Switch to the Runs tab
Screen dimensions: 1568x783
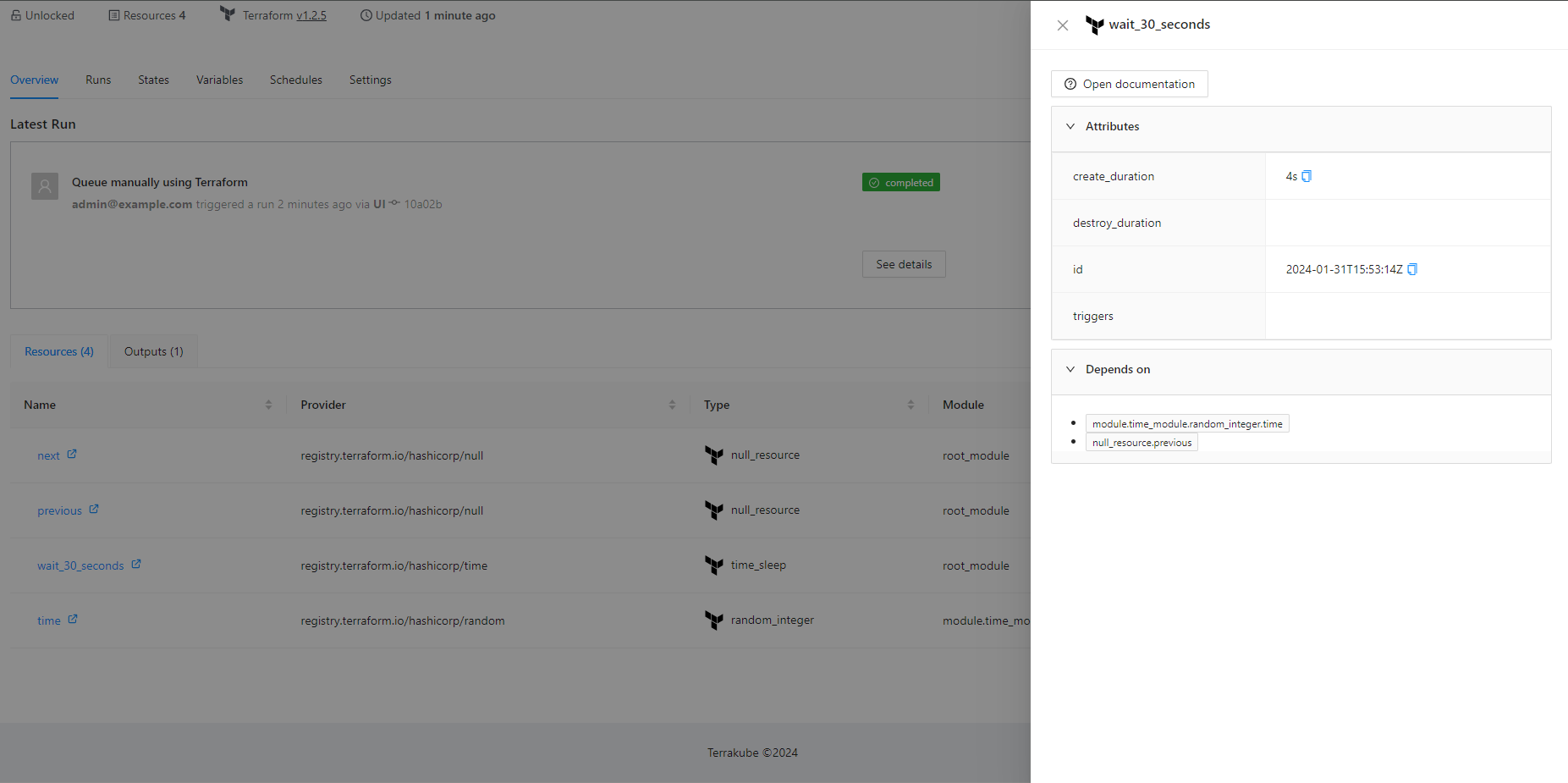click(x=98, y=80)
